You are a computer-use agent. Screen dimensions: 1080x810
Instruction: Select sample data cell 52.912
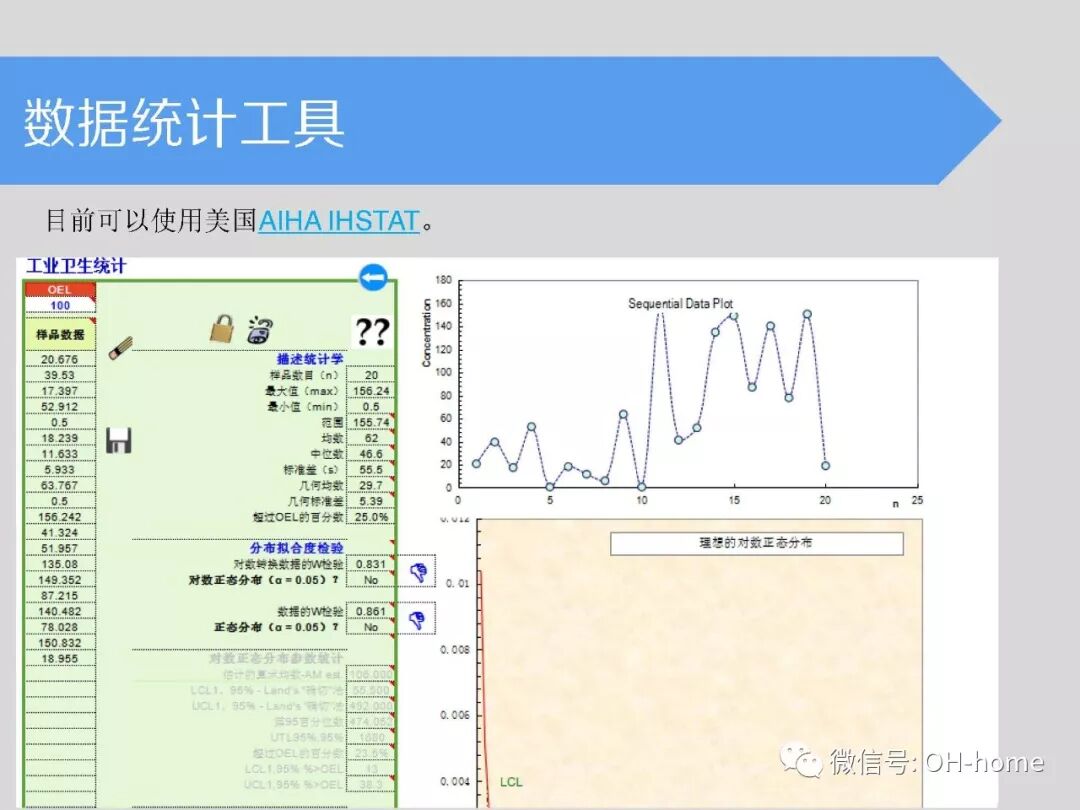[x=60, y=406]
